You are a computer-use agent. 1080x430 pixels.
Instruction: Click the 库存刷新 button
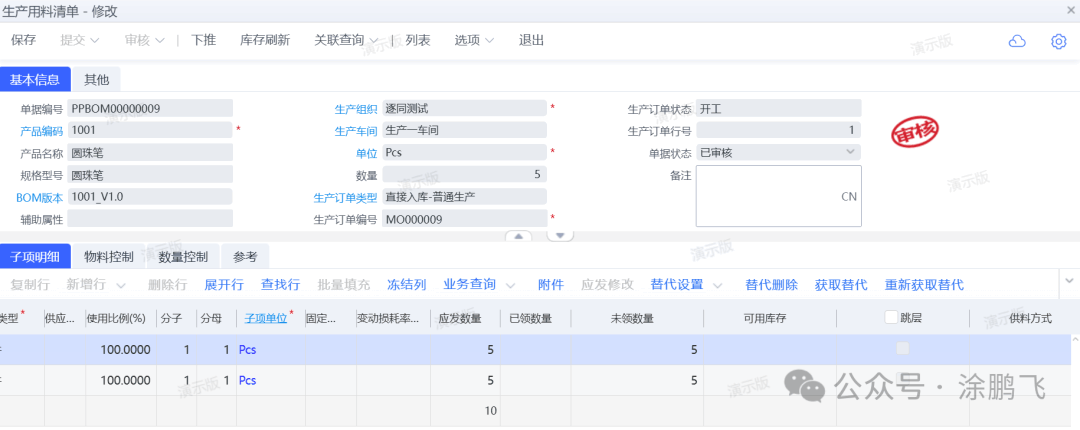click(x=265, y=41)
